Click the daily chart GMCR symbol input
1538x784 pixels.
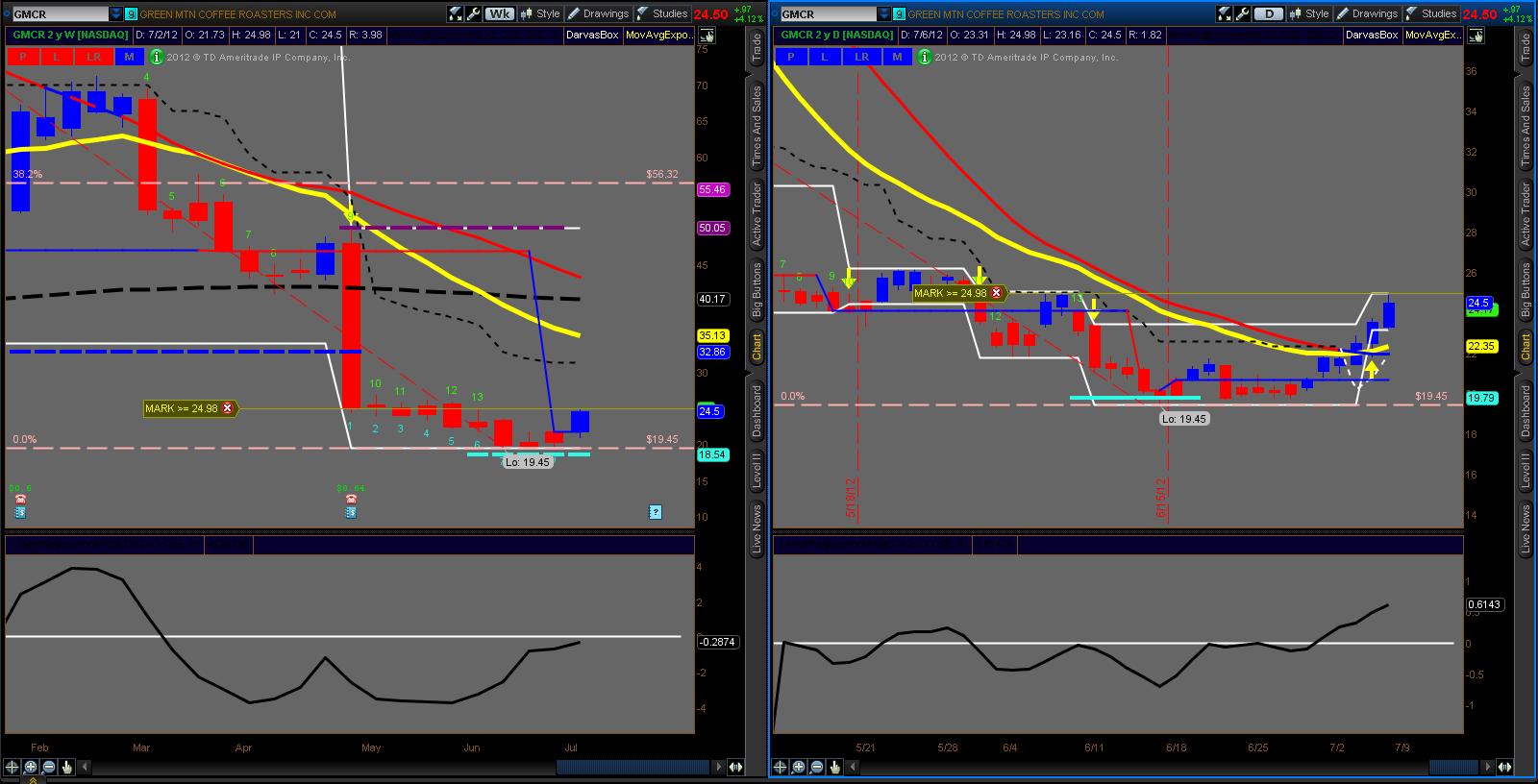(x=829, y=14)
